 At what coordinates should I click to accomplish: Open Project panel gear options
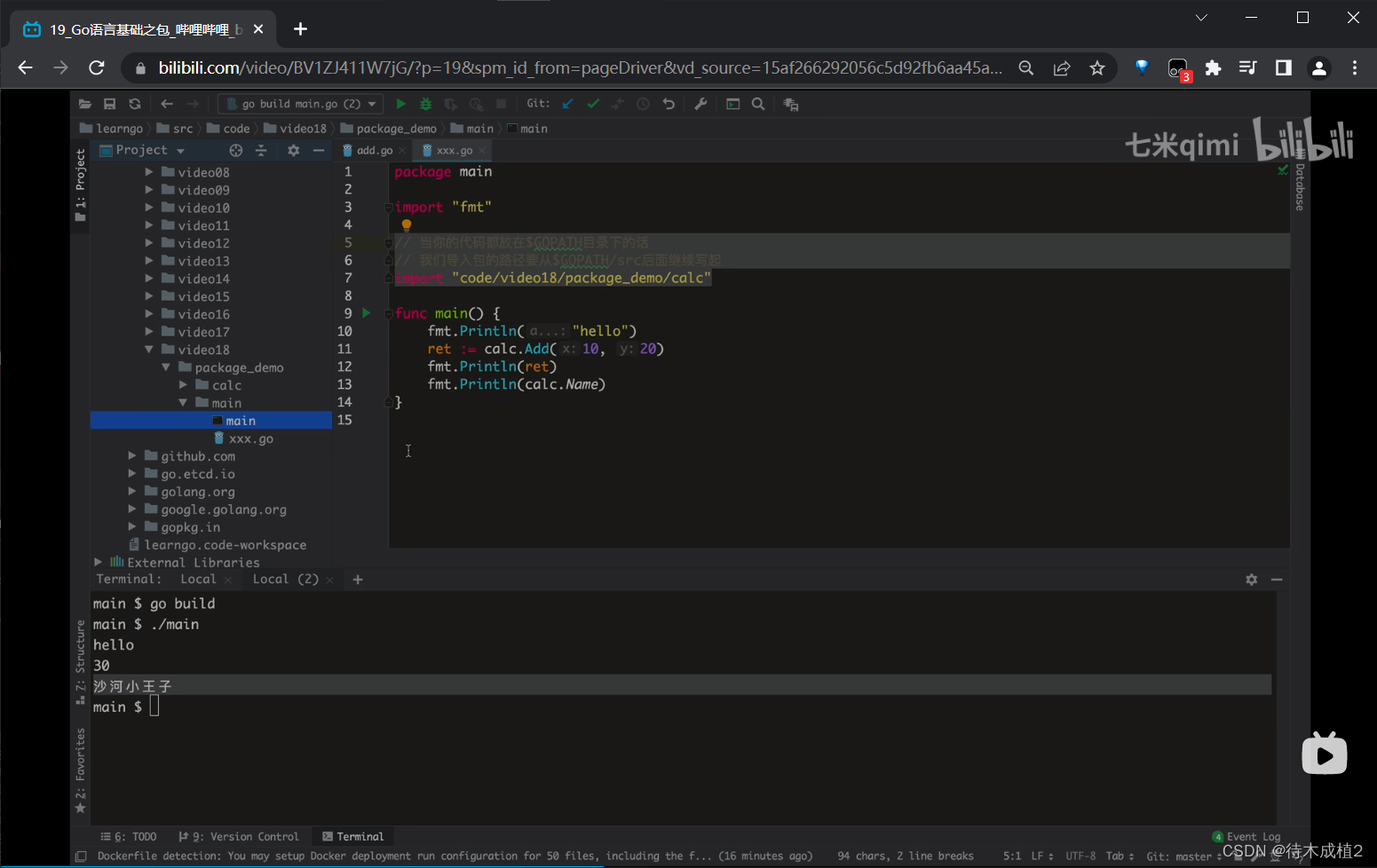(x=293, y=150)
